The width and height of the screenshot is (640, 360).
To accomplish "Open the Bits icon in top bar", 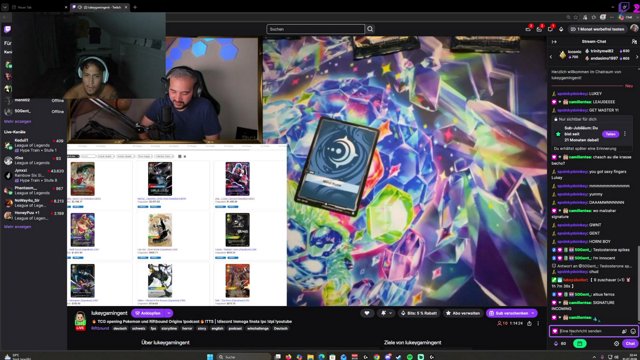I will [x=561, y=29].
